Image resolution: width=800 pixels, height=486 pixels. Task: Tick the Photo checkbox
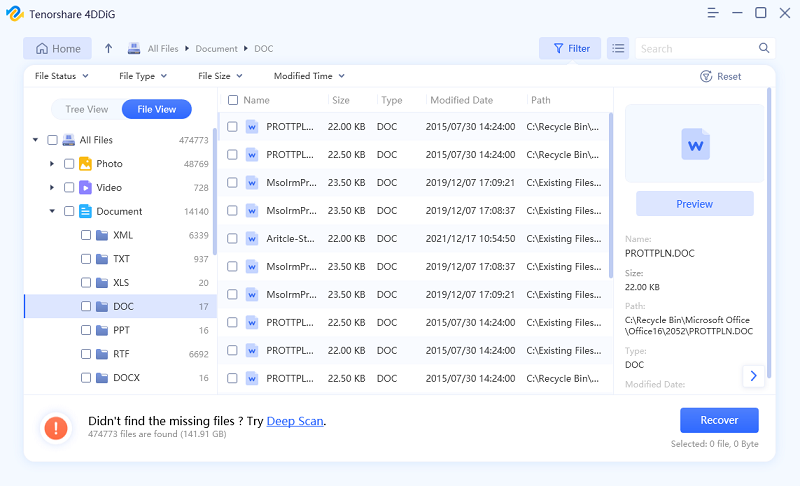pyautogui.click(x=69, y=164)
